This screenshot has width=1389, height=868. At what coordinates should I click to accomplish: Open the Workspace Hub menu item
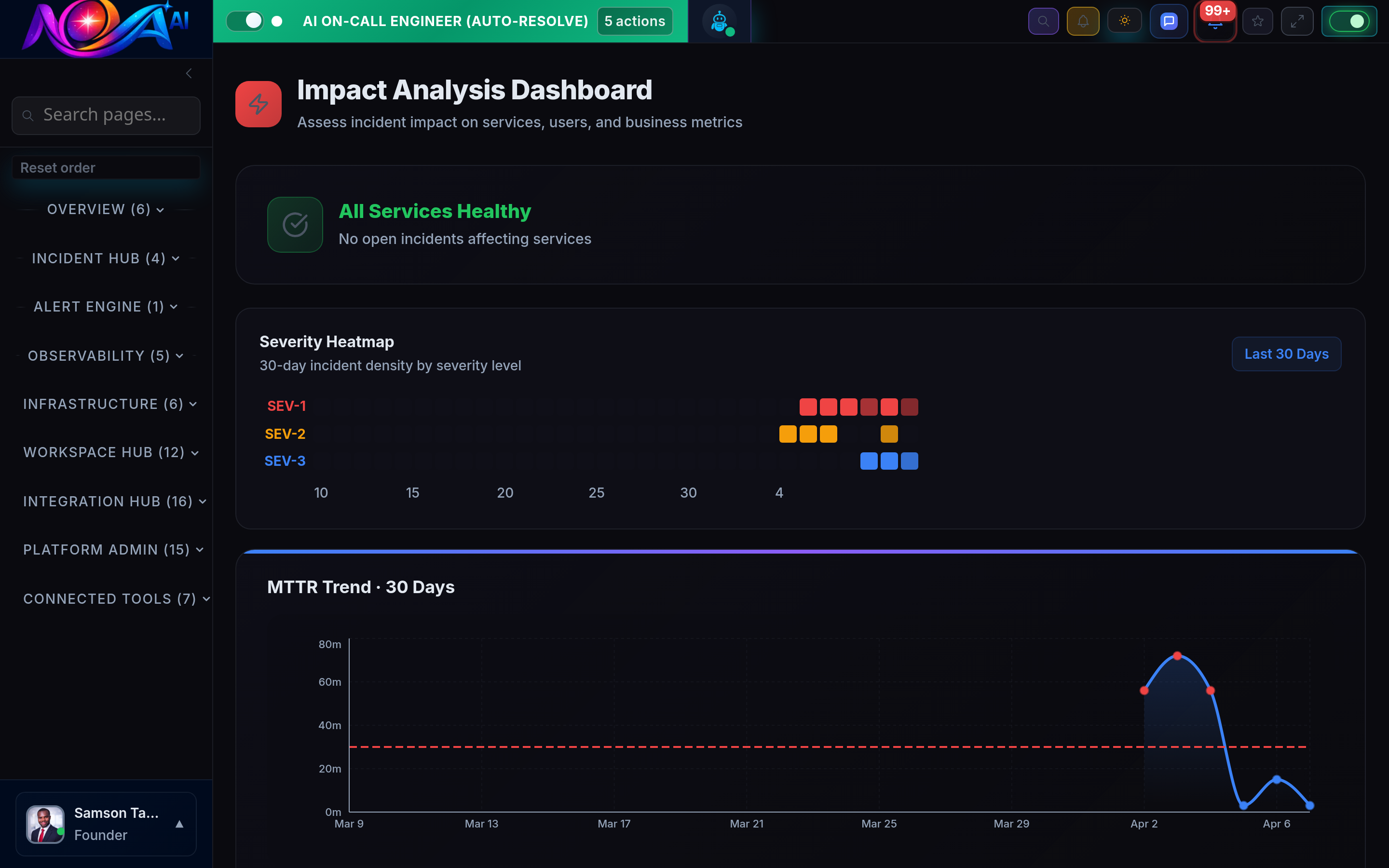coord(111,452)
